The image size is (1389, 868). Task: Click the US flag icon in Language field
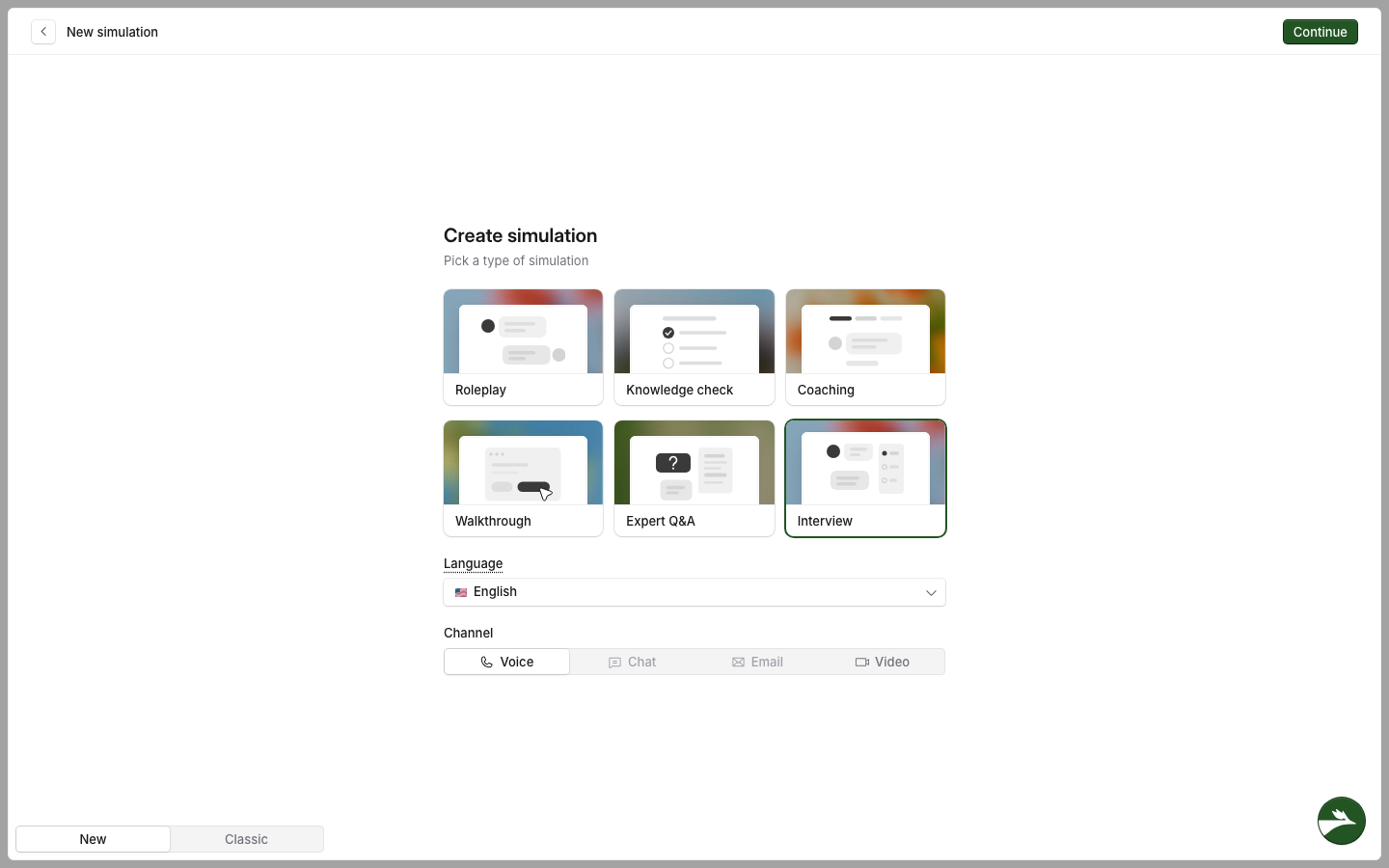(461, 592)
